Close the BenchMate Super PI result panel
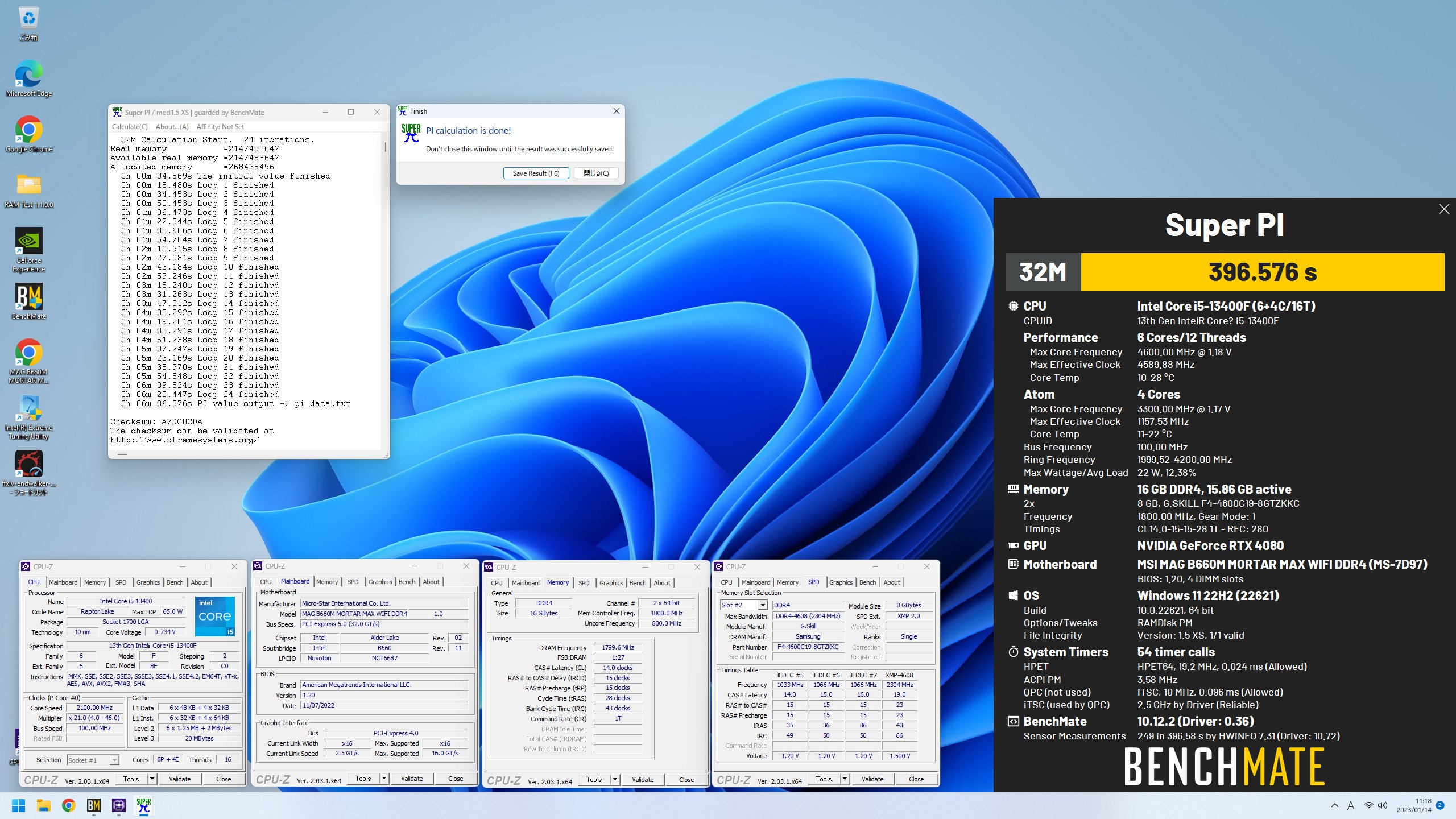Image resolution: width=1456 pixels, height=819 pixels. coord(1443,209)
